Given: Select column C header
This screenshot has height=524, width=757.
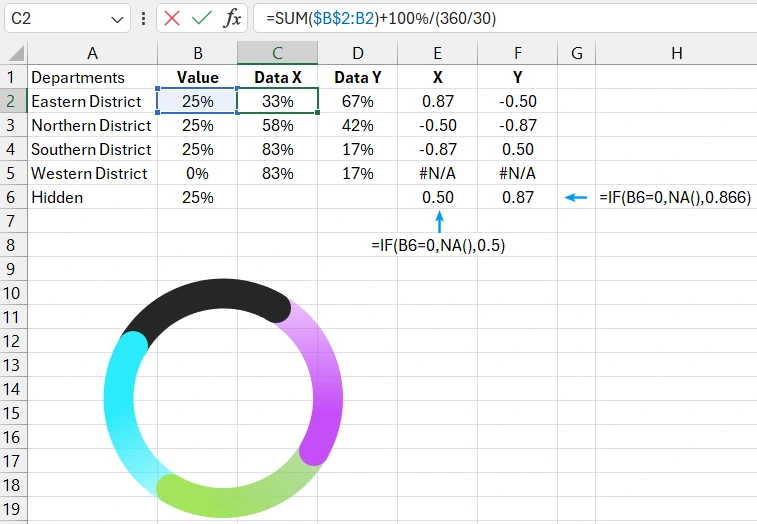Looking at the screenshot, I should pos(277,53).
